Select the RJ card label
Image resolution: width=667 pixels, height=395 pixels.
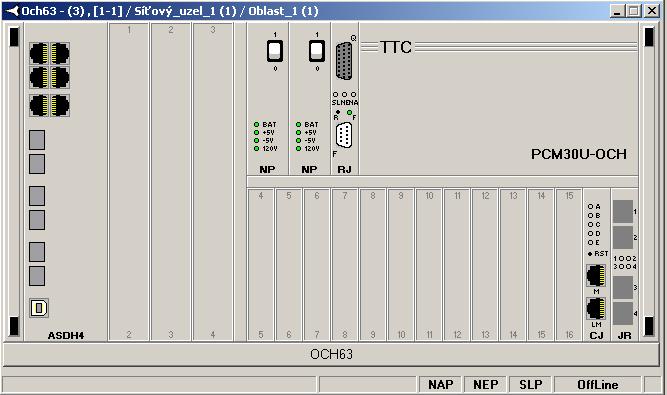coord(344,170)
